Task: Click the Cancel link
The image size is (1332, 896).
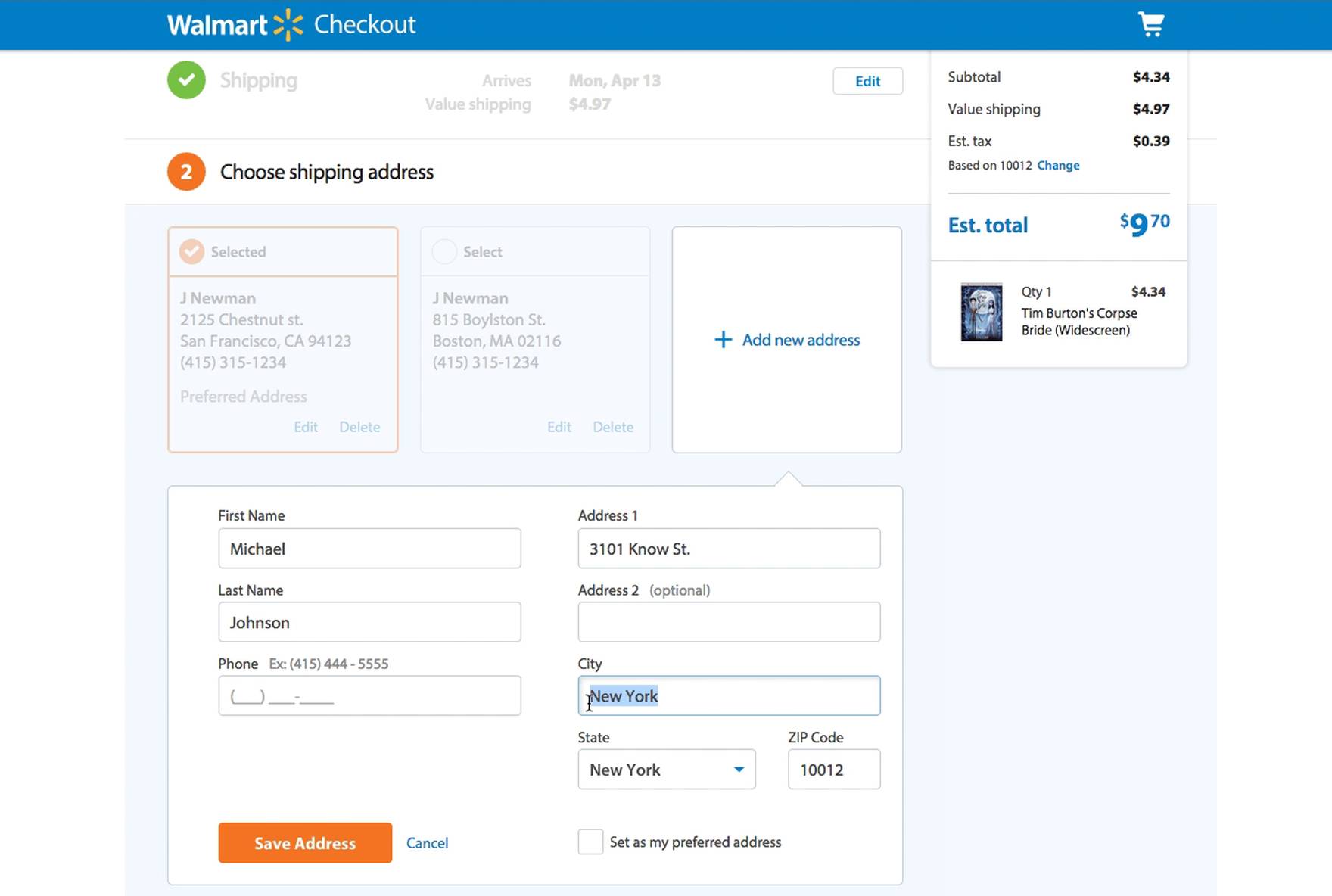Action: click(427, 842)
